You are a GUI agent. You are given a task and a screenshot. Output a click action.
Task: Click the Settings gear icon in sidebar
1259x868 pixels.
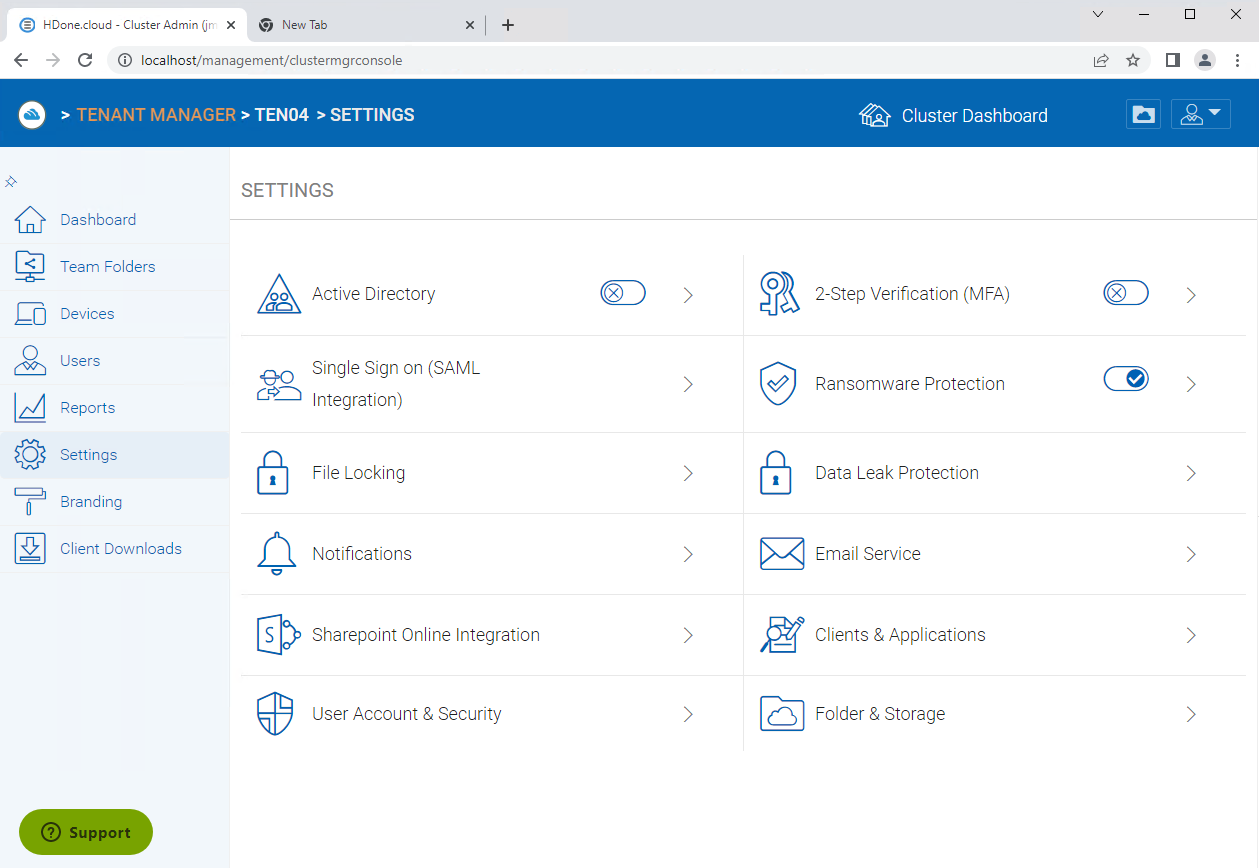(x=30, y=455)
